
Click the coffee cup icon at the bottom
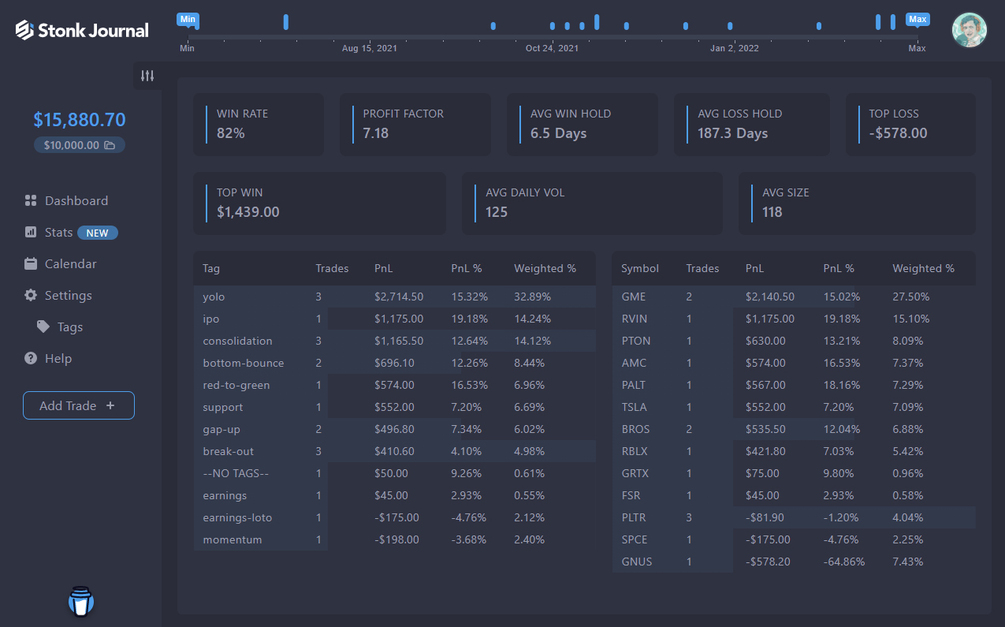click(81, 601)
